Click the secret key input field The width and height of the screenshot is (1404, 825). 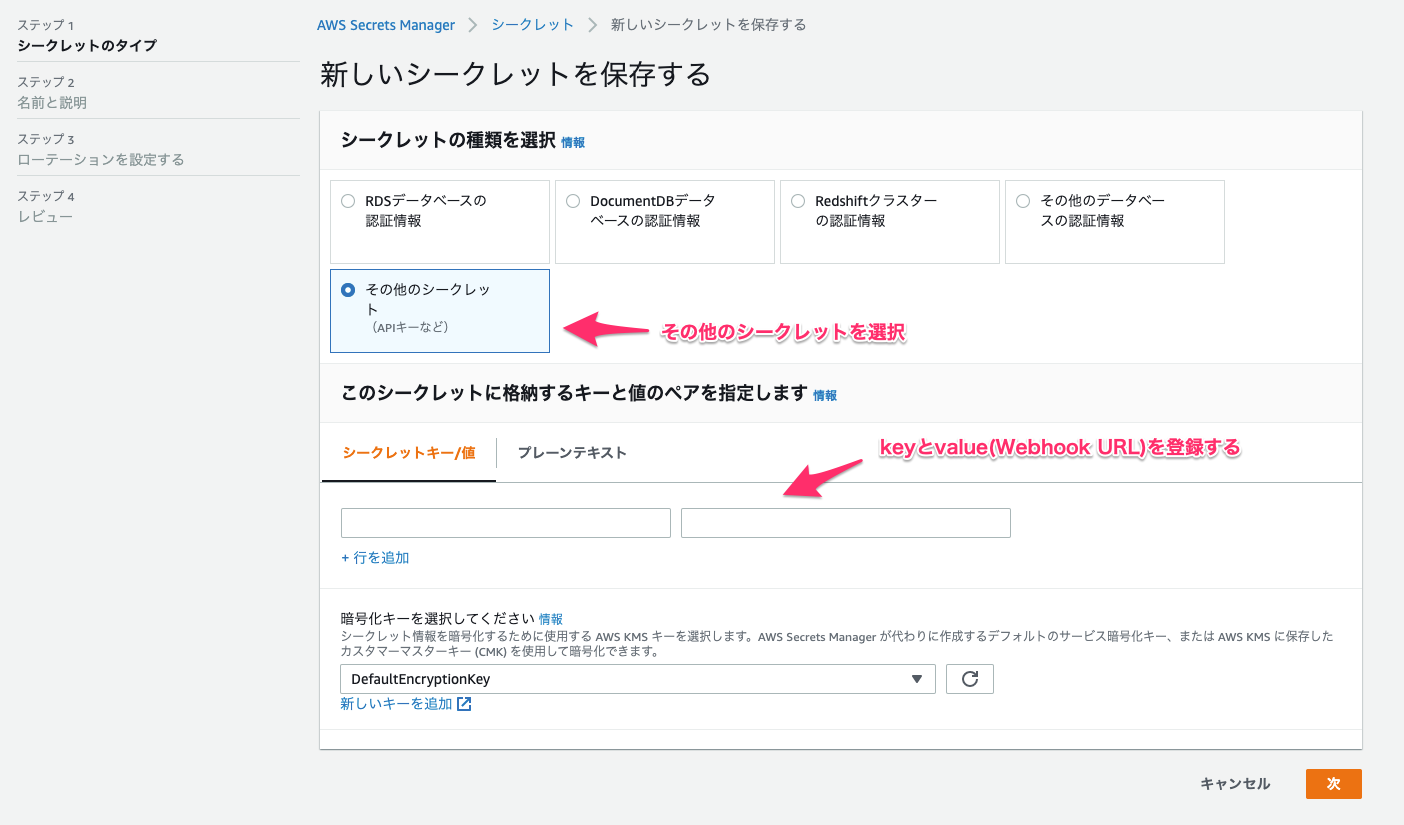click(506, 523)
